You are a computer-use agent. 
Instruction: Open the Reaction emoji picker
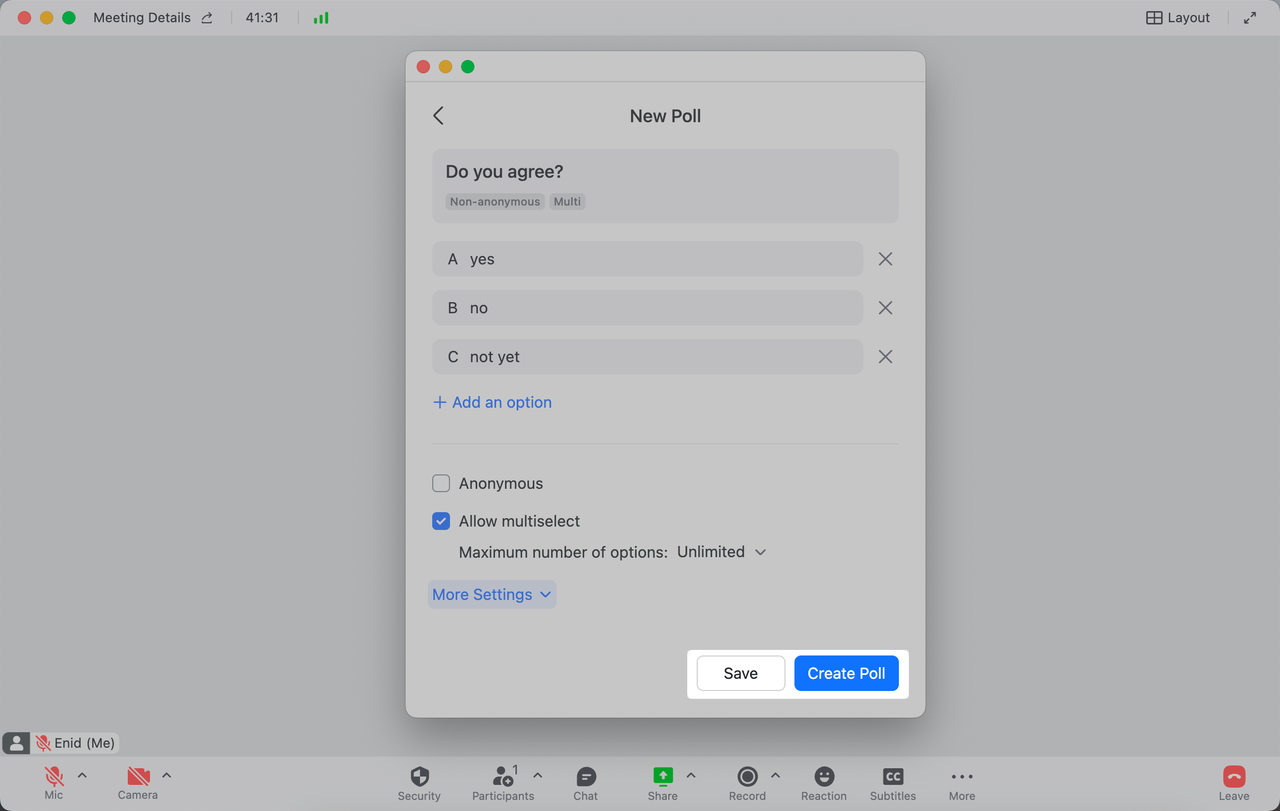(824, 777)
